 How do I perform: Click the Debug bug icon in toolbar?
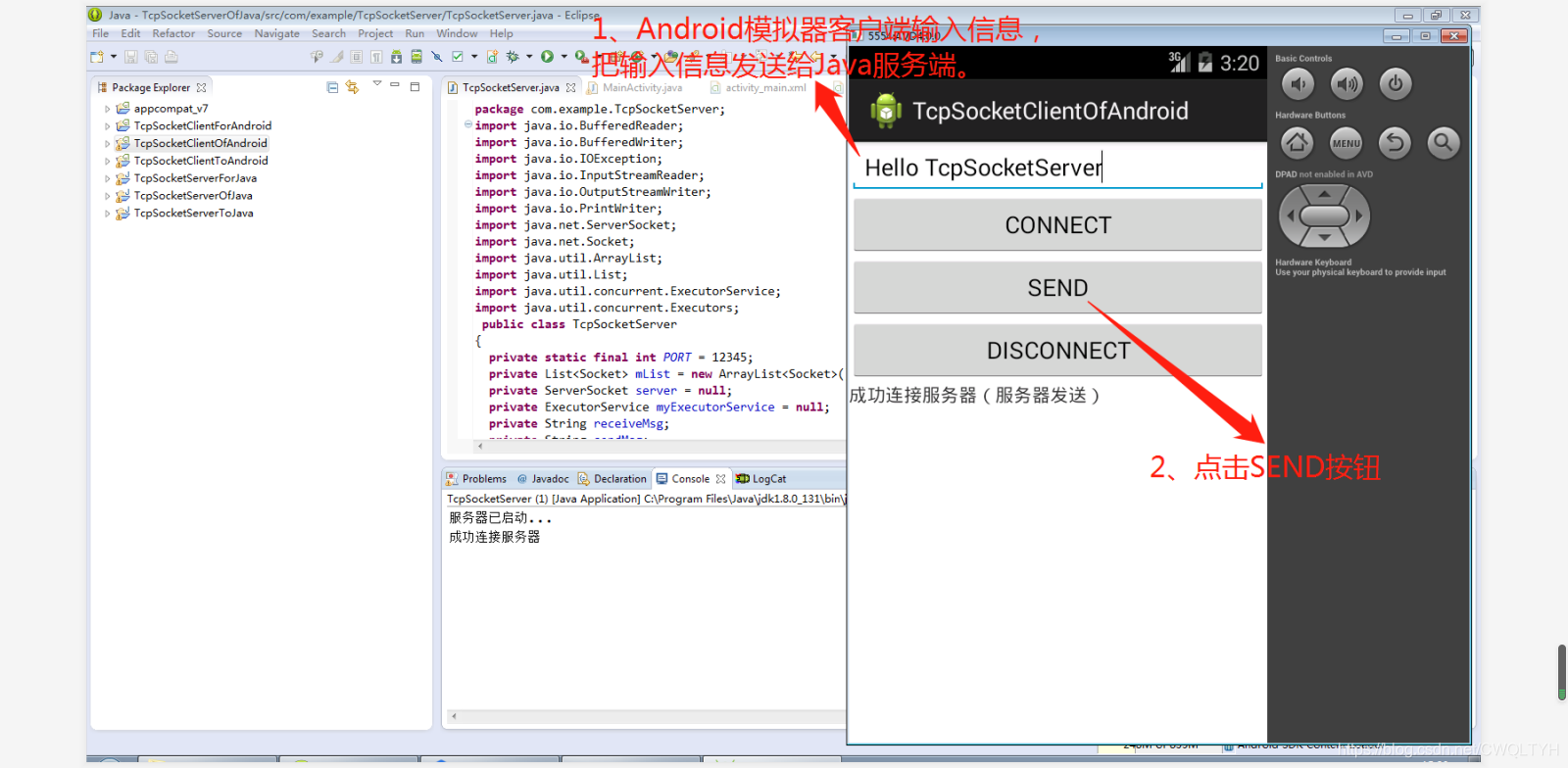click(x=513, y=57)
